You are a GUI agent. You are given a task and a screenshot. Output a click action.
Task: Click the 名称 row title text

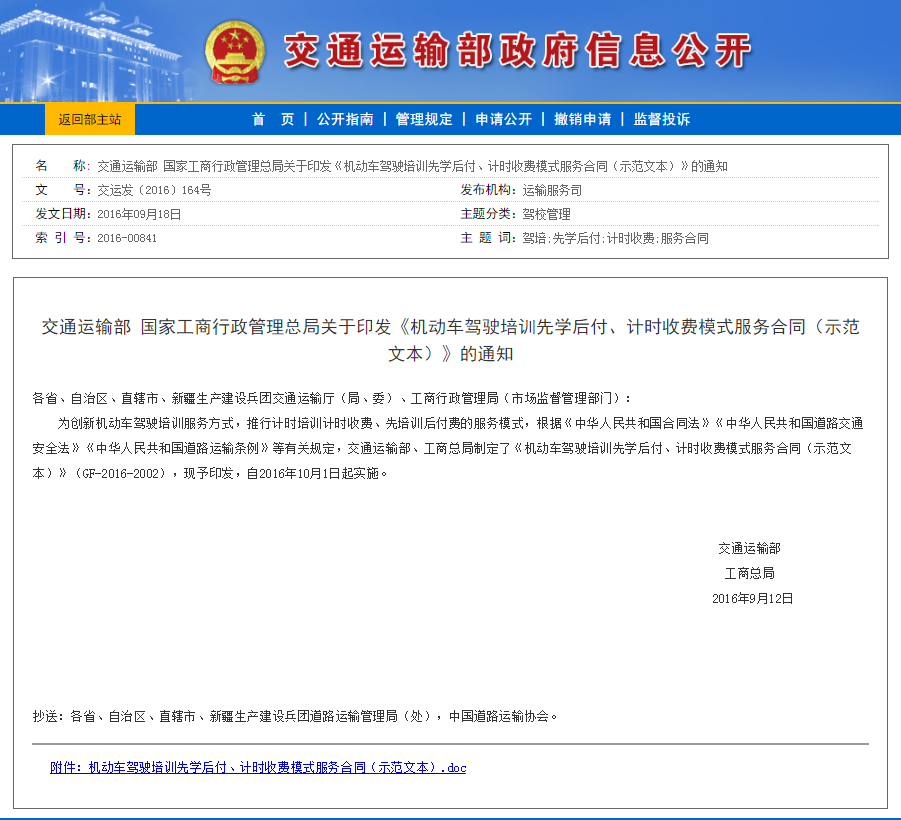(412, 166)
